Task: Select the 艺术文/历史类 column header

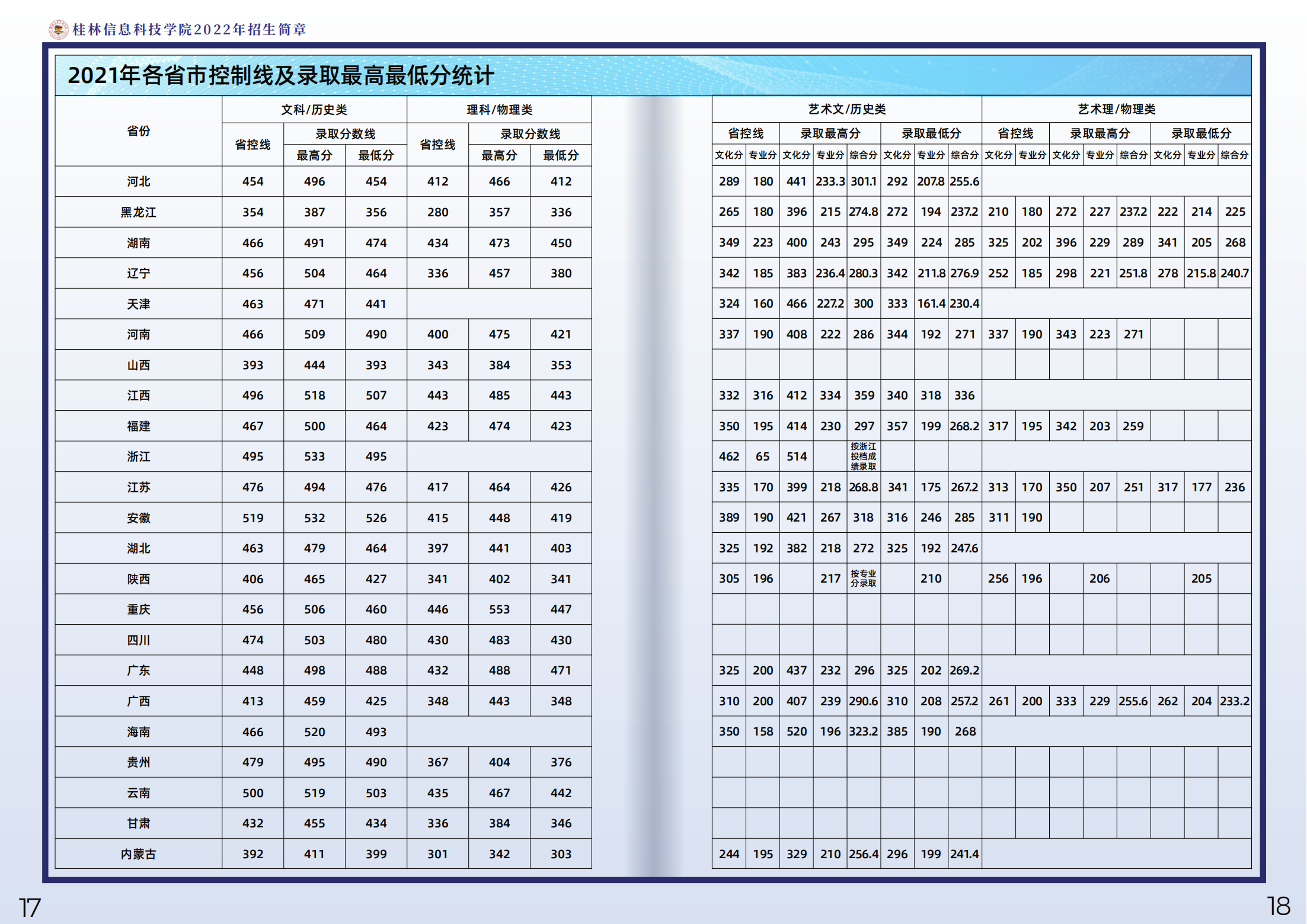Action: (x=846, y=109)
